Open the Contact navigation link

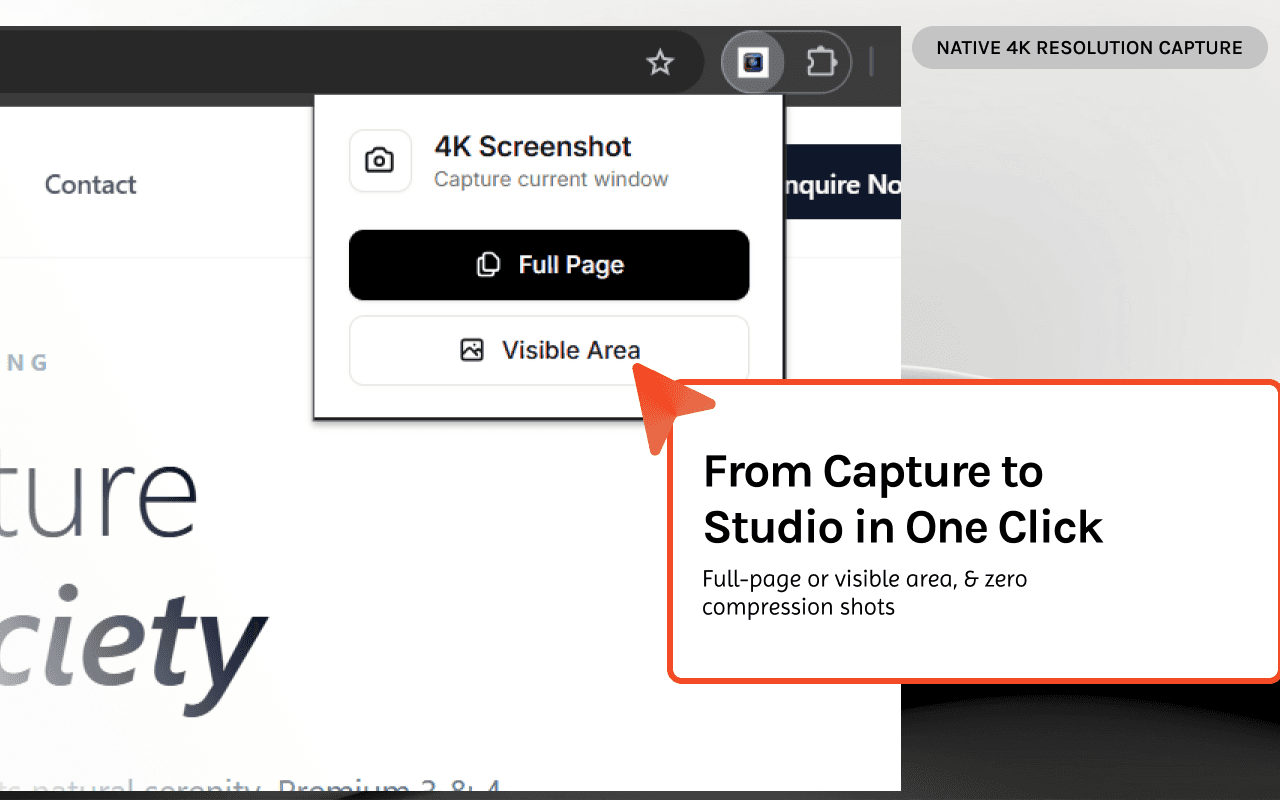(x=91, y=185)
